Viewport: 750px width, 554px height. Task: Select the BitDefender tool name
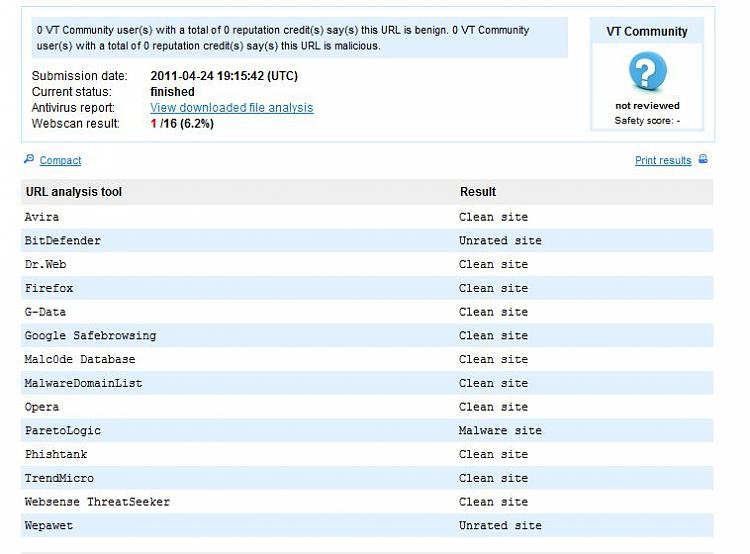[63, 241]
